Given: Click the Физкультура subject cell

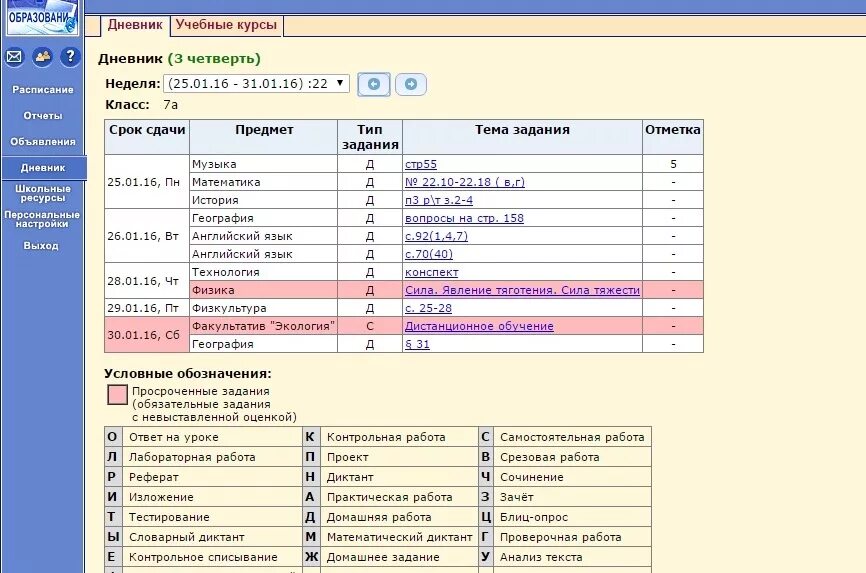Looking at the screenshot, I should (263, 308).
